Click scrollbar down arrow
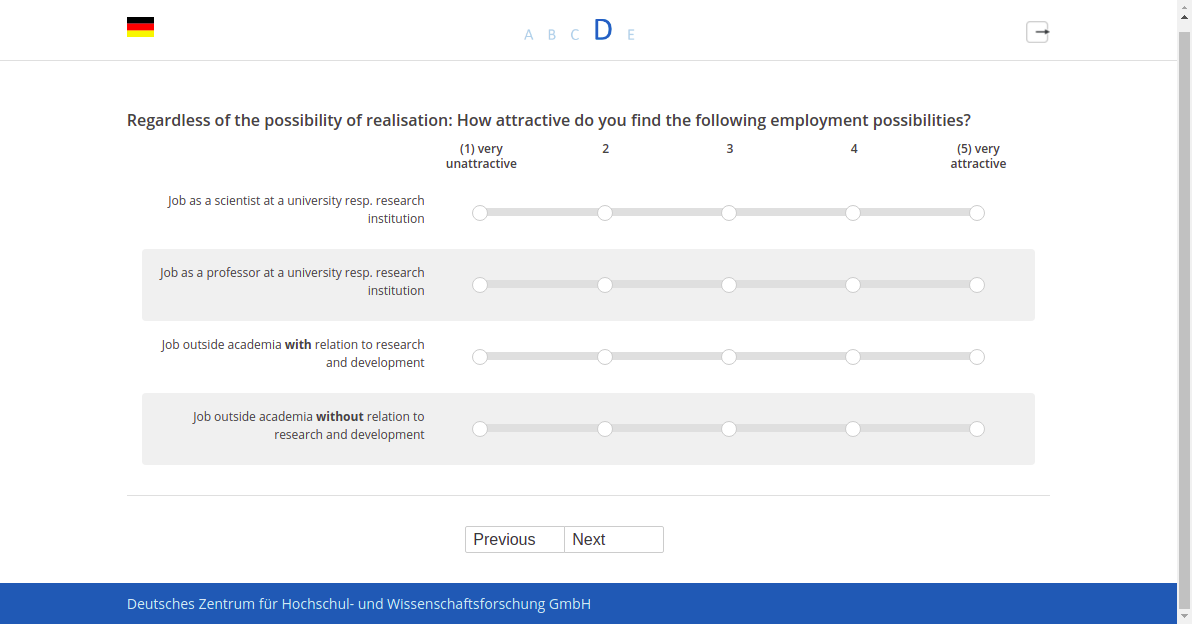Screen dimensions: 1192x624 (1184, 616)
